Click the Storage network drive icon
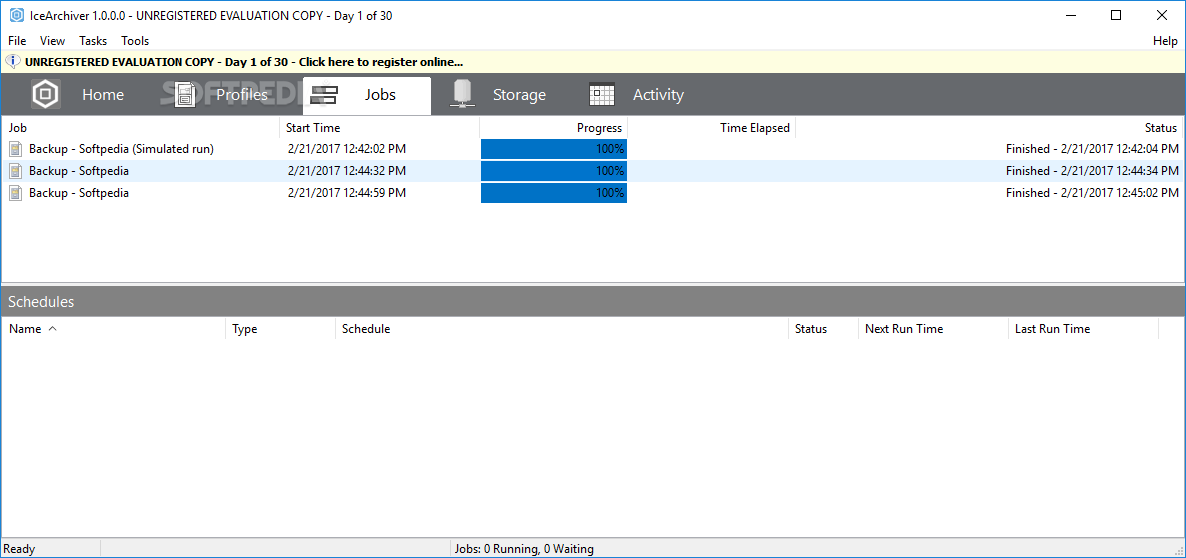 tap(461, 95)
